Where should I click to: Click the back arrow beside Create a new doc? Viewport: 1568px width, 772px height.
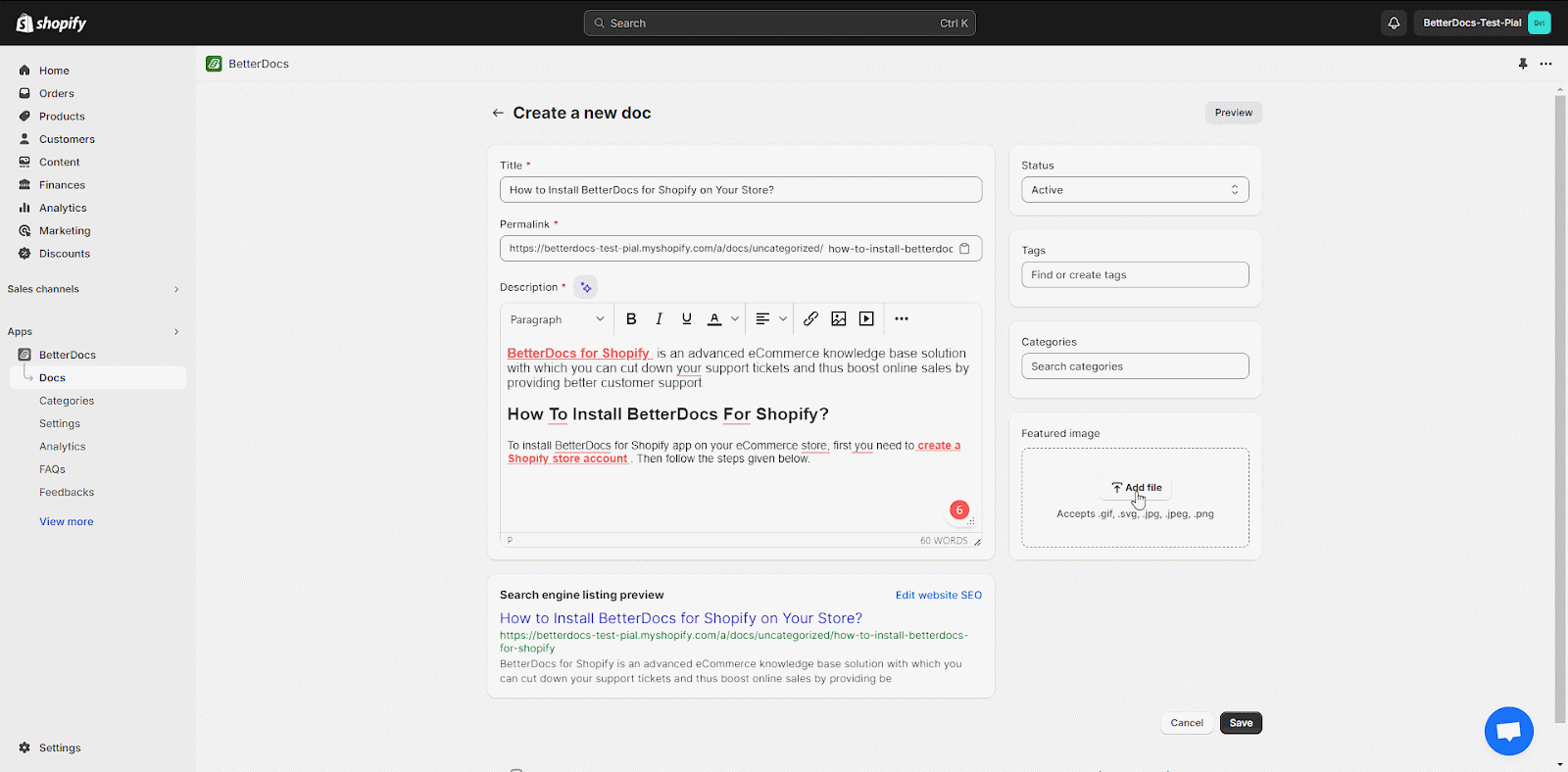(498, 113)
